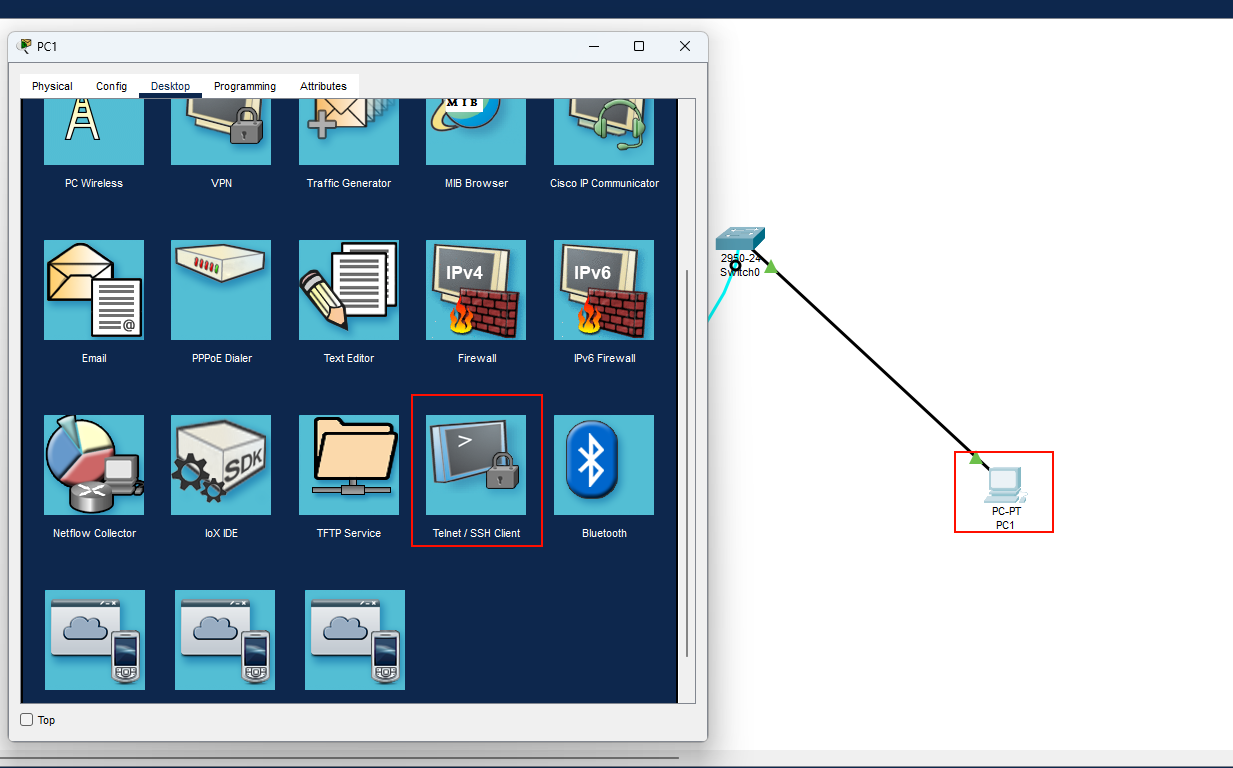Open the Email application icon
This screenshot has width=1233, height=768.
94,290
